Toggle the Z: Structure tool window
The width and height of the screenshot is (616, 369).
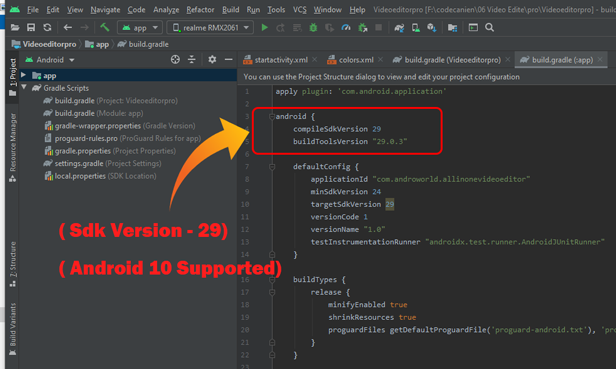[13, 264]
